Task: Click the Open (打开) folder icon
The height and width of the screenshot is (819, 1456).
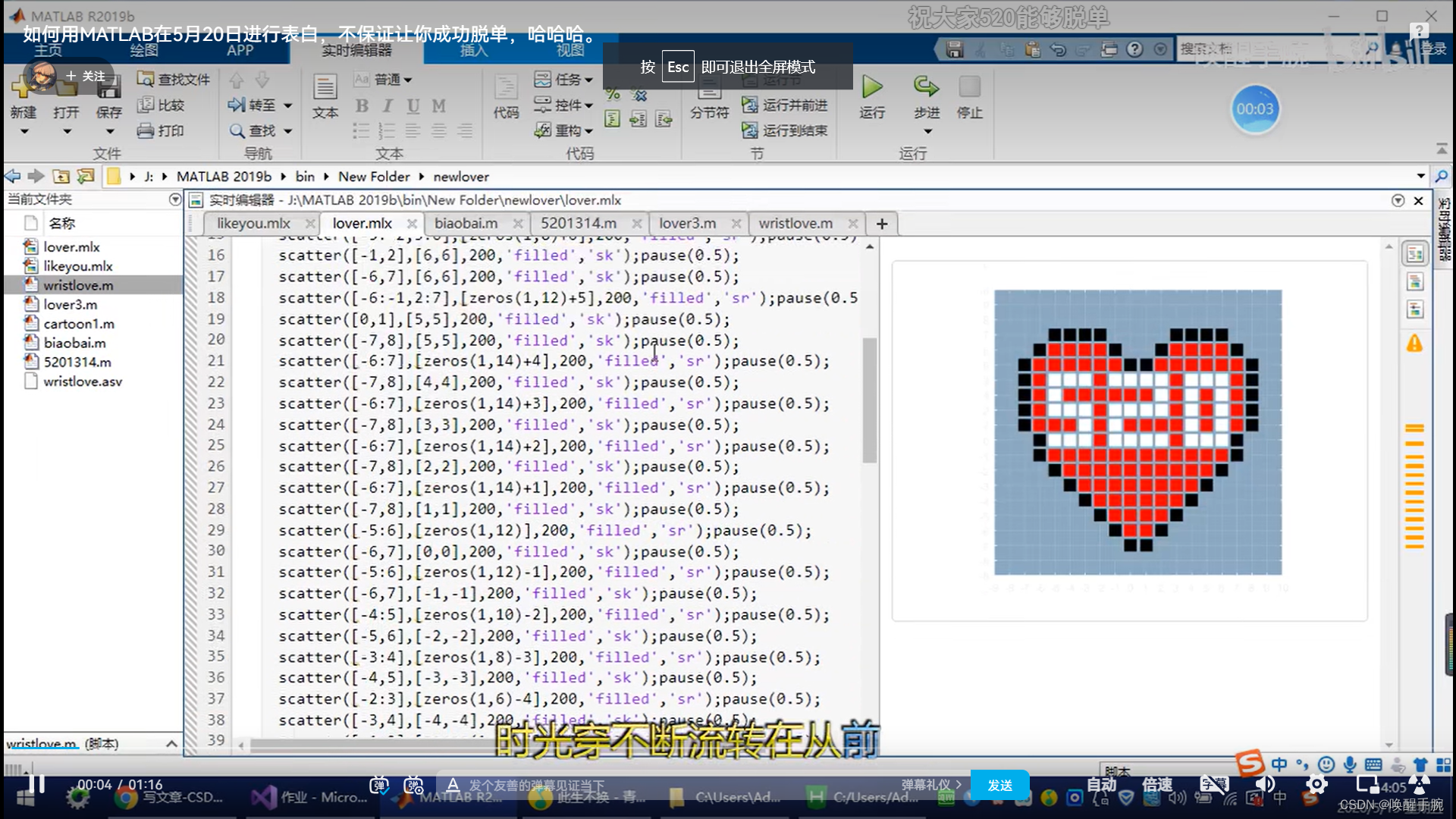Action: coord(66,87)
